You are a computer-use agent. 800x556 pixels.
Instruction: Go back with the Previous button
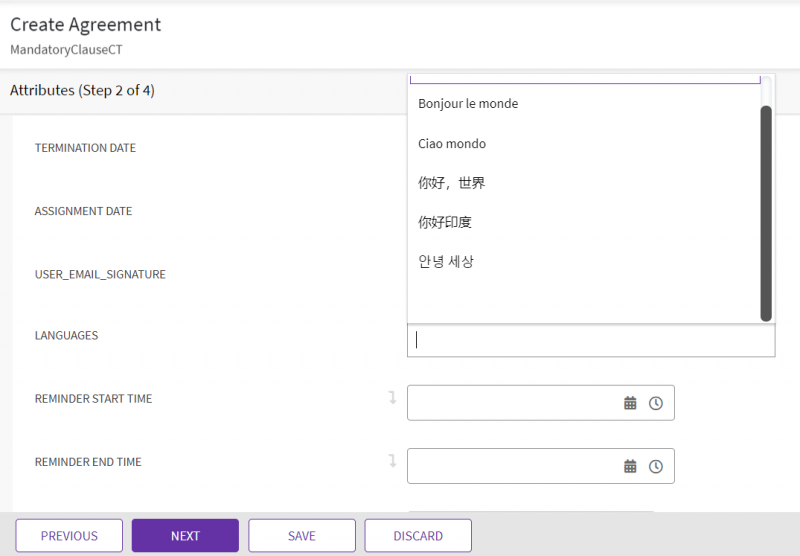point(69,536)
